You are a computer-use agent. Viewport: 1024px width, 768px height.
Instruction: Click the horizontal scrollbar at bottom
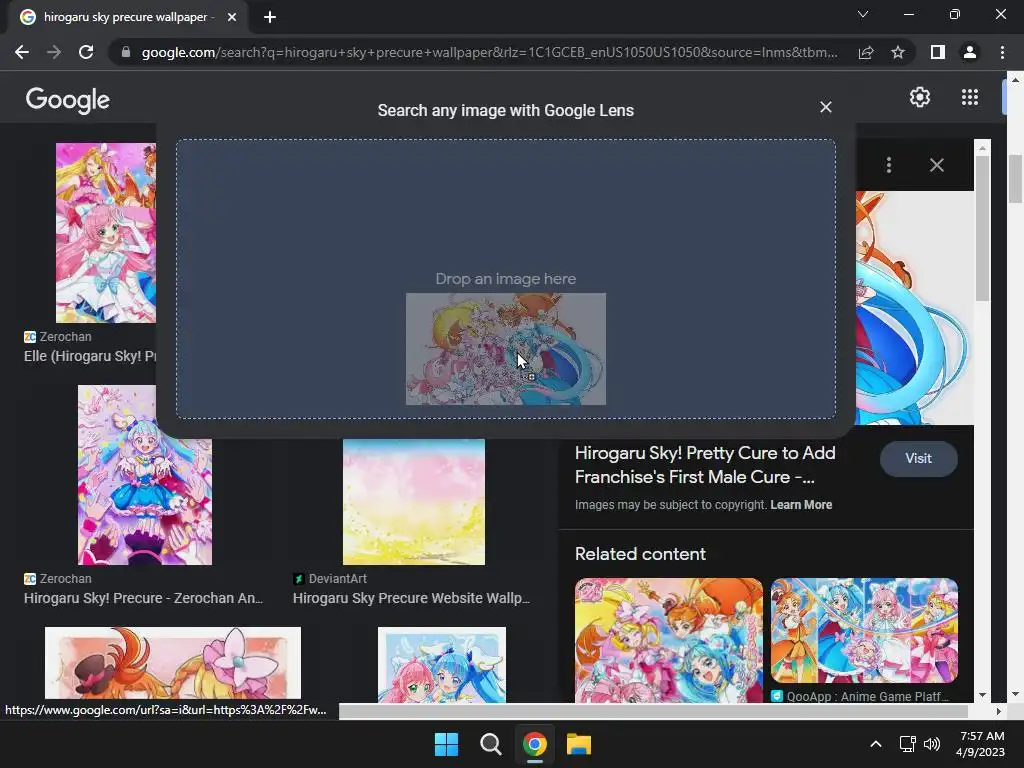pyautogui.click(x=653, y=711)
